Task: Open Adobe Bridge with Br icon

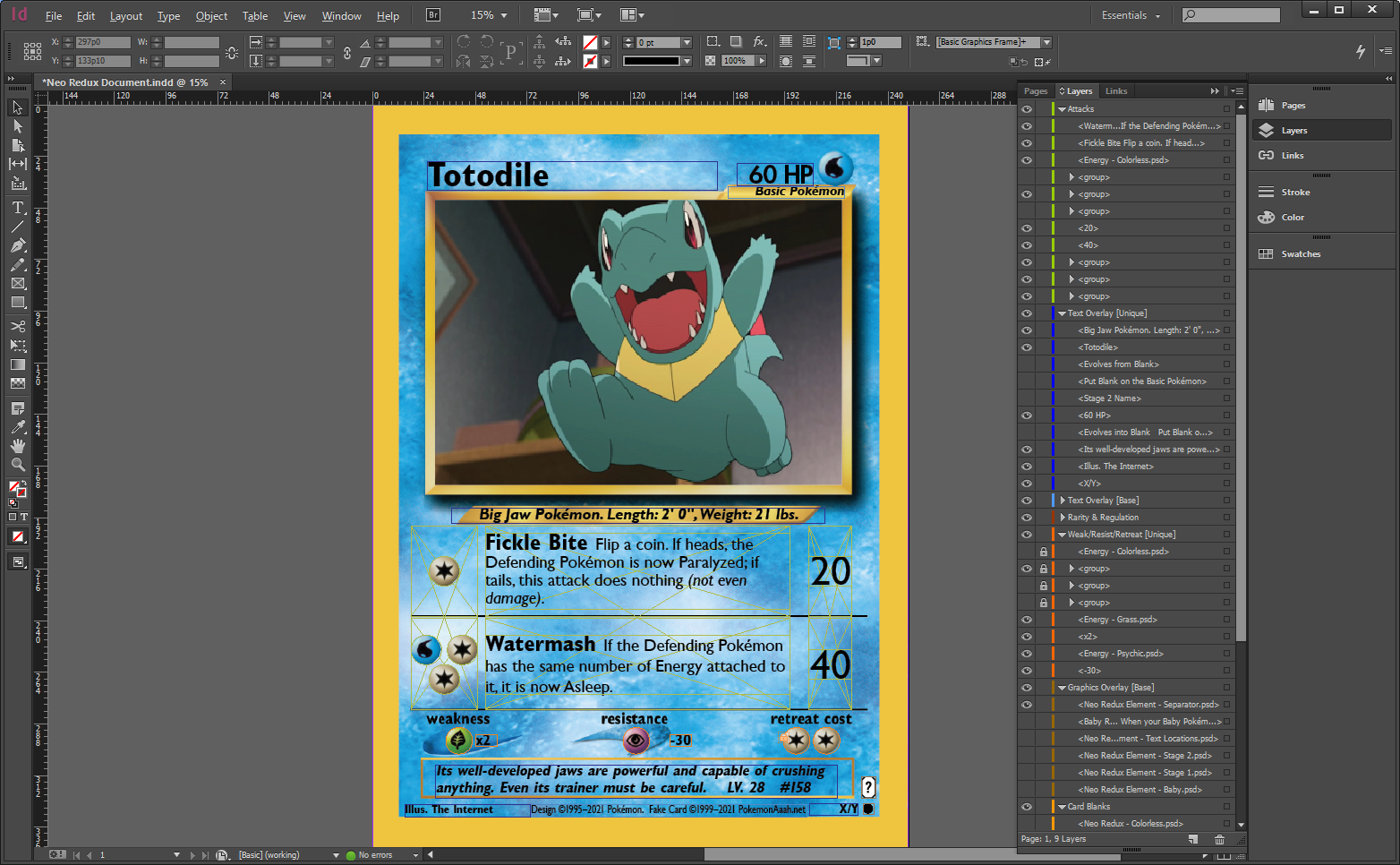Action: [x=433, y=15]
